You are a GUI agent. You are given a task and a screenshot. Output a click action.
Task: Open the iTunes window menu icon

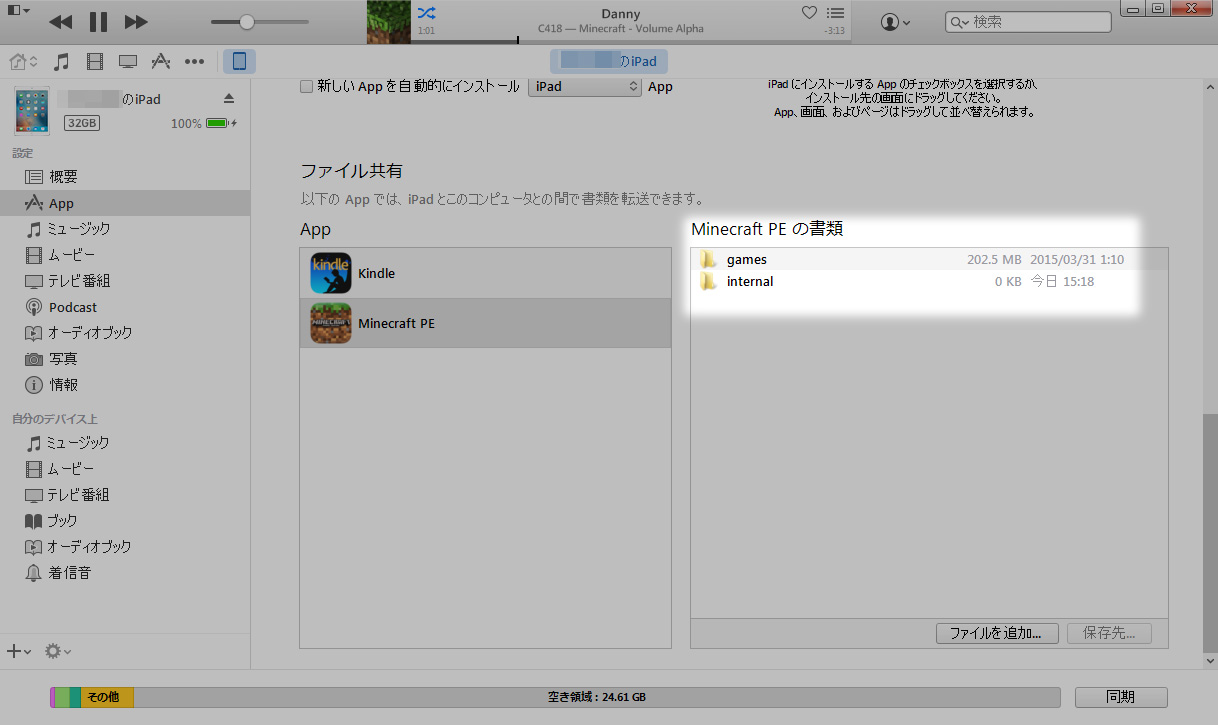tap(18, 10)
